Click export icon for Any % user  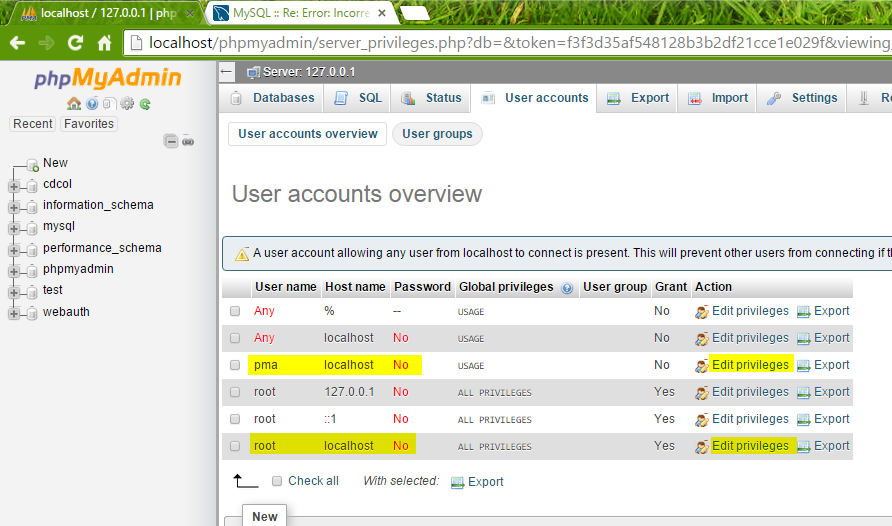point(803,312)
